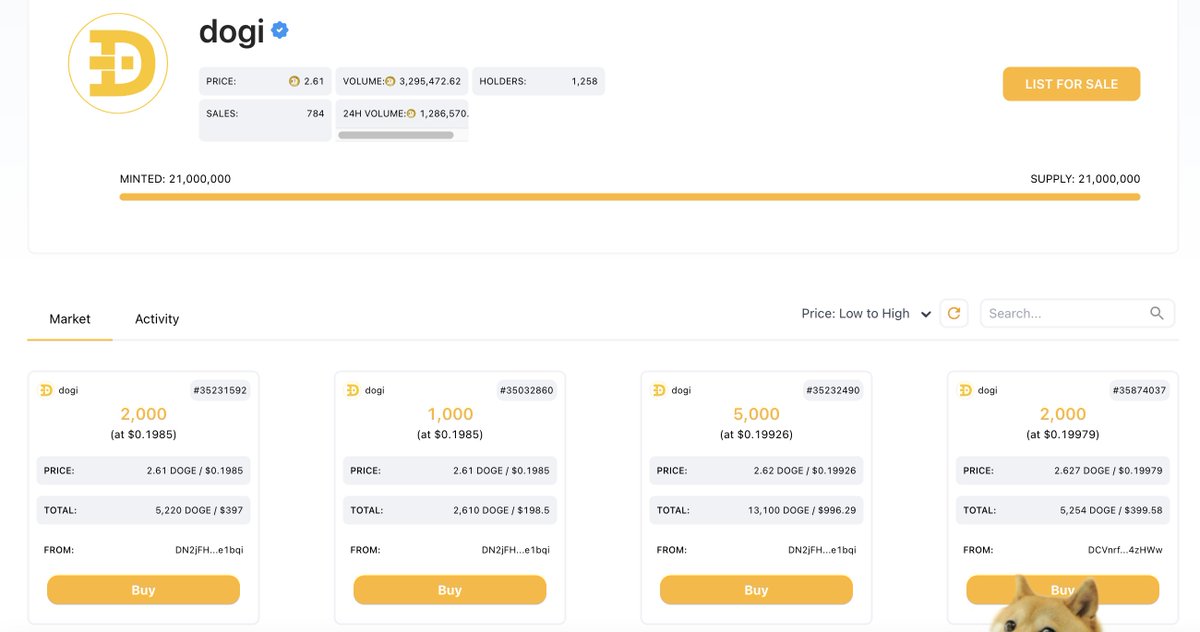Click the PRICE 2.61 stat box
1200x632 pixels.
pyautogui.click(x=265, y=81)
